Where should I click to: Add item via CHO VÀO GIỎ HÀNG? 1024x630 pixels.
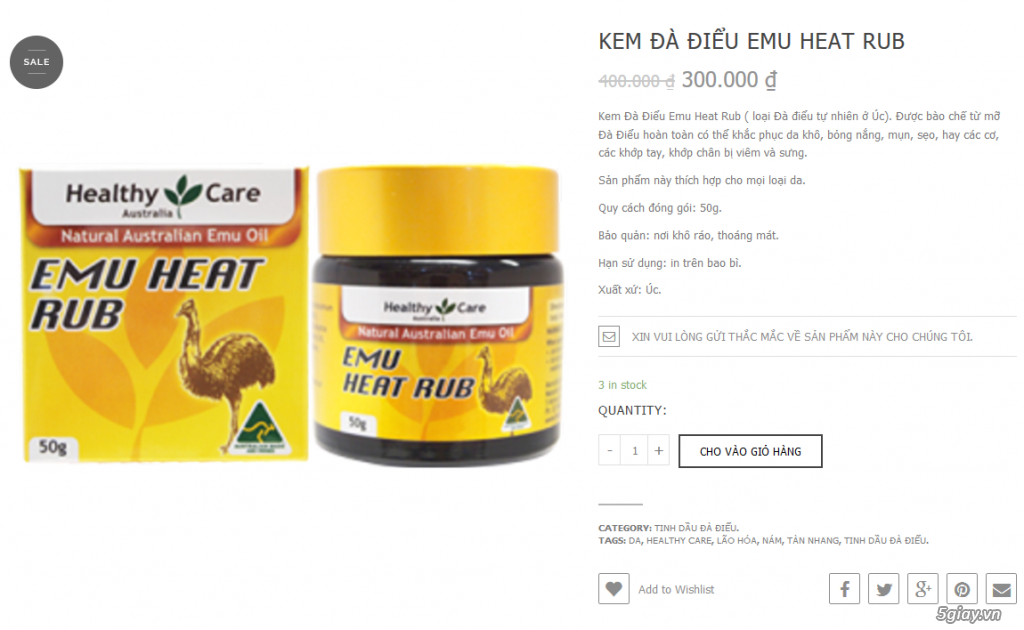tap(750, 451)
